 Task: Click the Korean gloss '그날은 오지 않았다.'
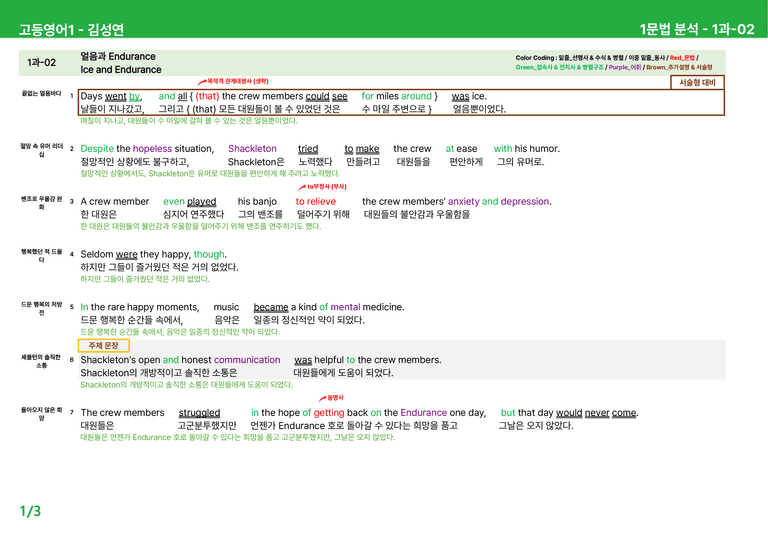pyautogui.click(x=536, y=426)
